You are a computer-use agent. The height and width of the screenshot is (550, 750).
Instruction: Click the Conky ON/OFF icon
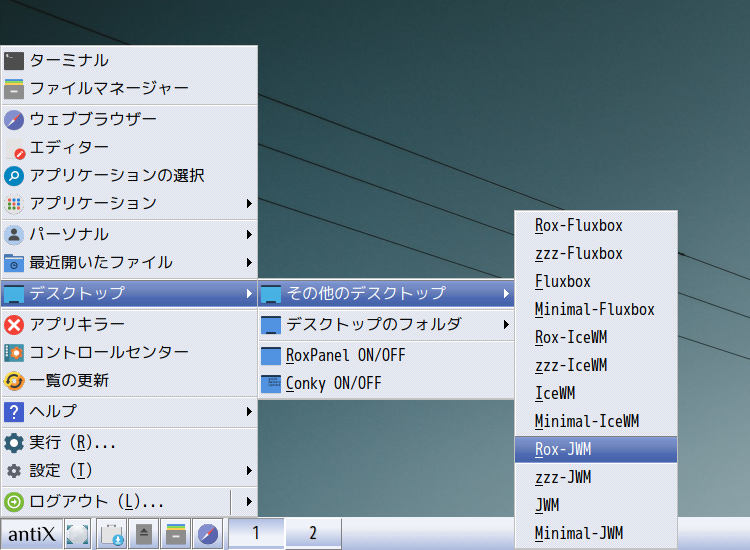click(x=271, y=384)
